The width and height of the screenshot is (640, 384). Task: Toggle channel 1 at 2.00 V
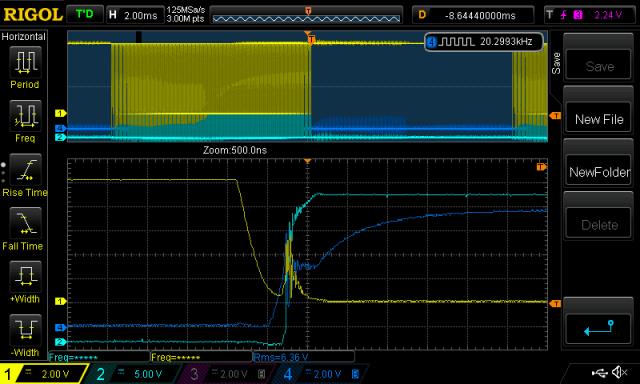(44, 374)
